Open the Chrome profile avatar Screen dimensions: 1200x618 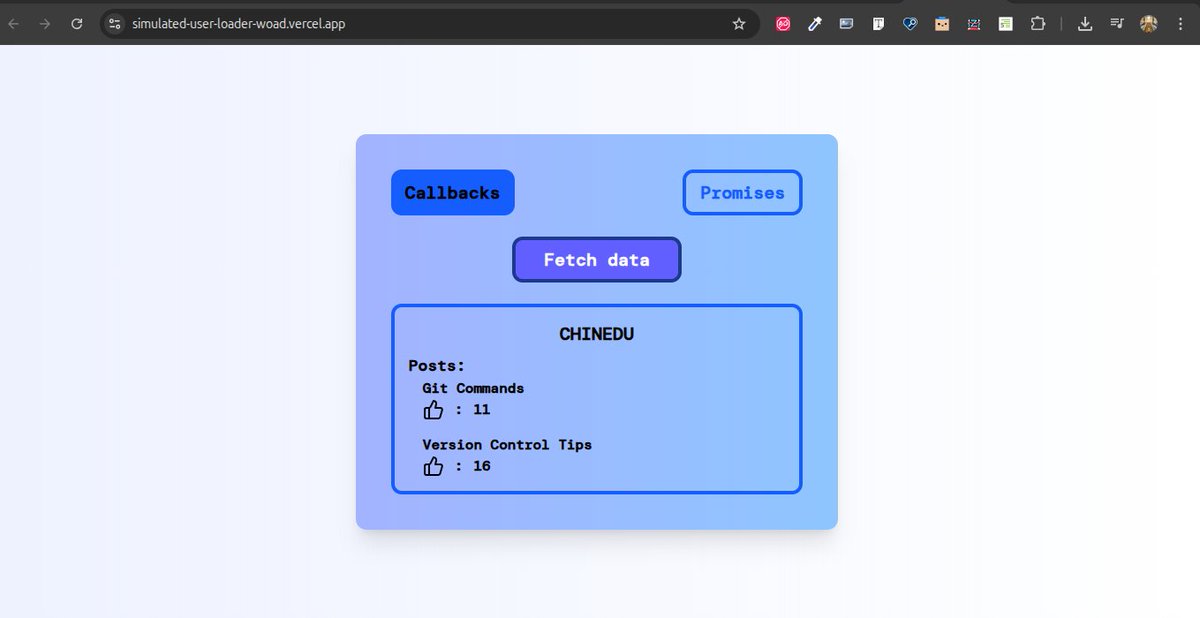(x=1149, y=24)
